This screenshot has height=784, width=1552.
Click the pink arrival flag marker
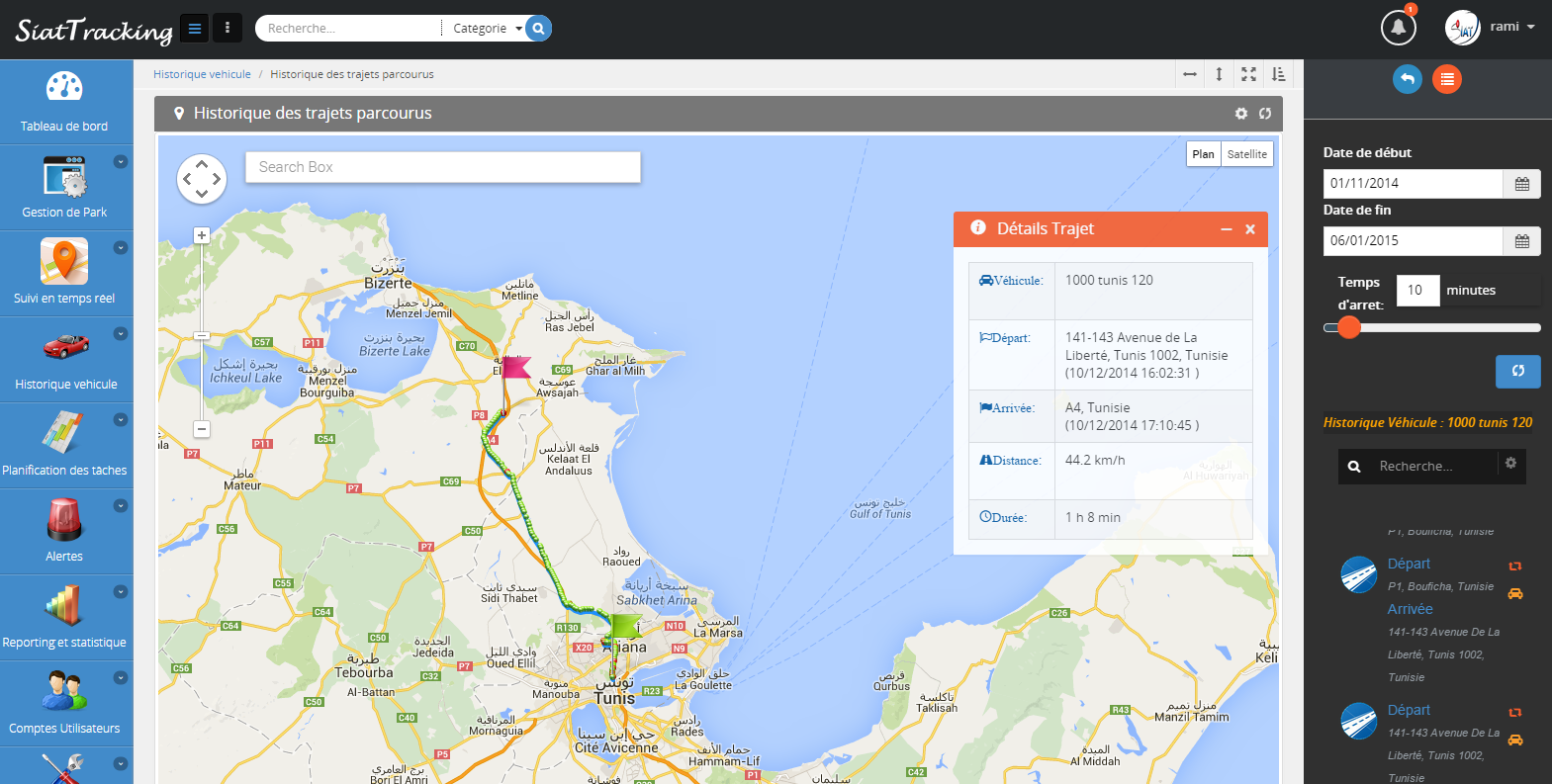(514, 368)
